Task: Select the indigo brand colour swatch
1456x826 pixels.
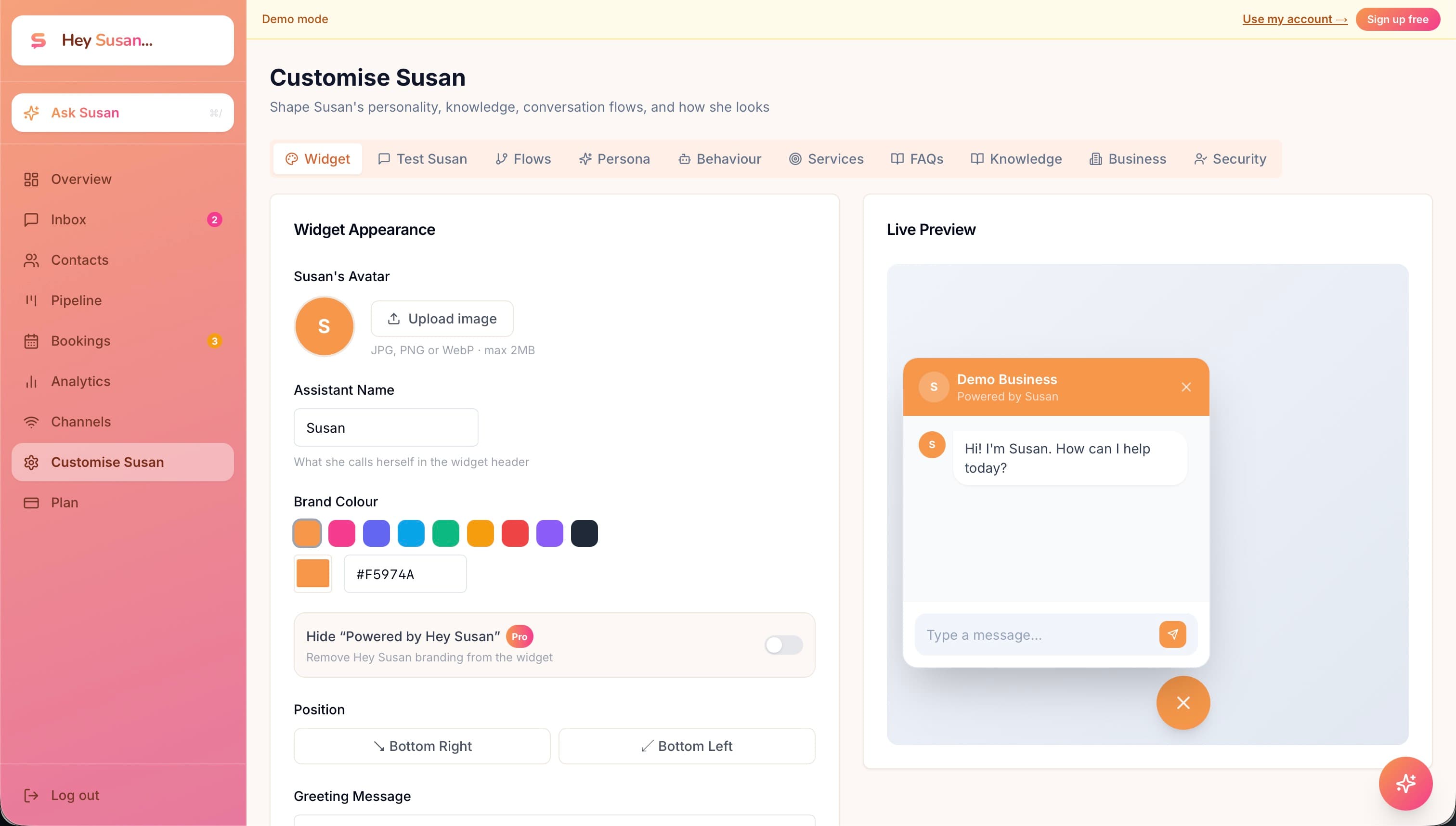Action: point(376,533)
